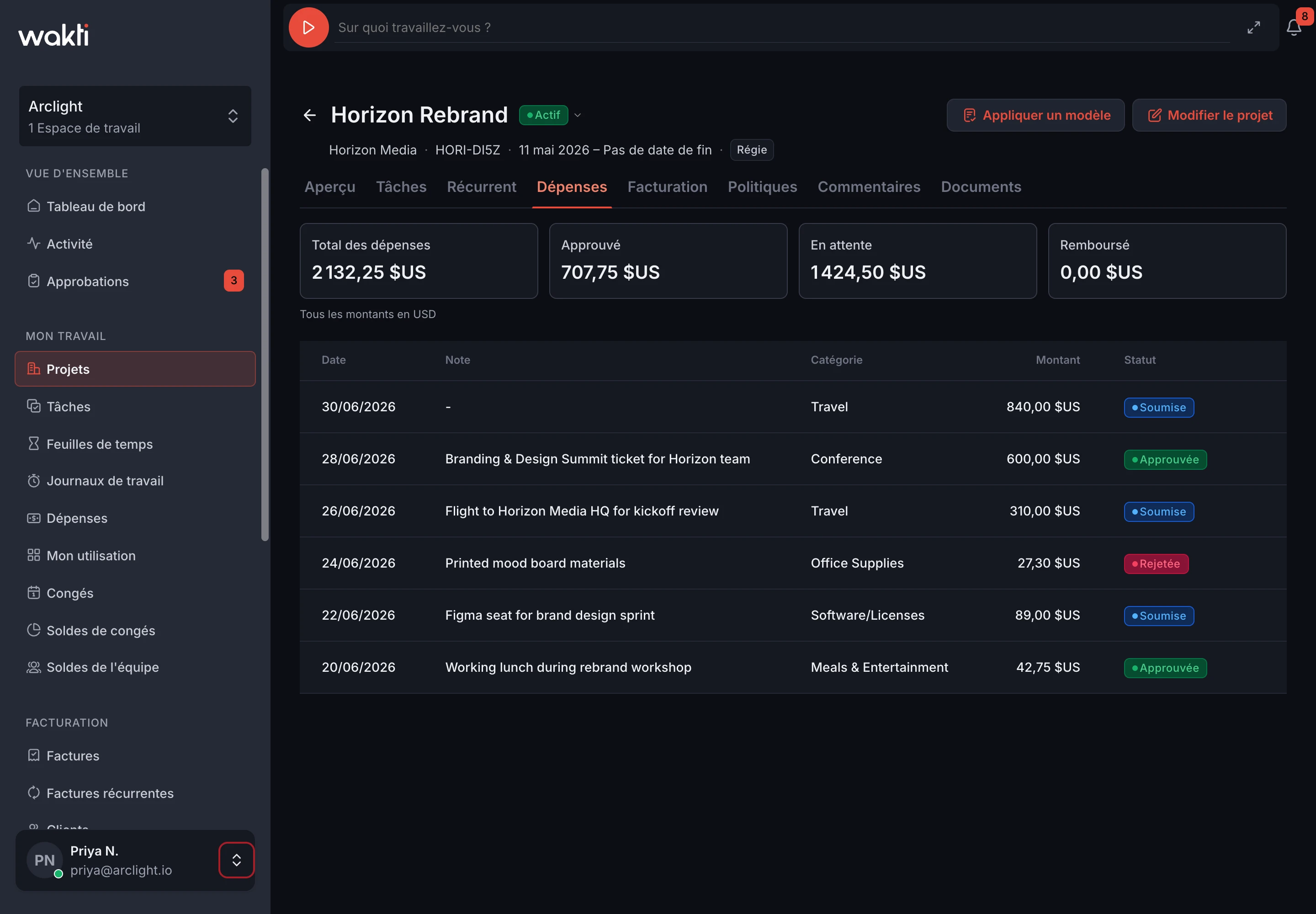This screenshot has width=1316, height=914.
Task: Click the Activité pulse icon
Action: coord(34,244)
